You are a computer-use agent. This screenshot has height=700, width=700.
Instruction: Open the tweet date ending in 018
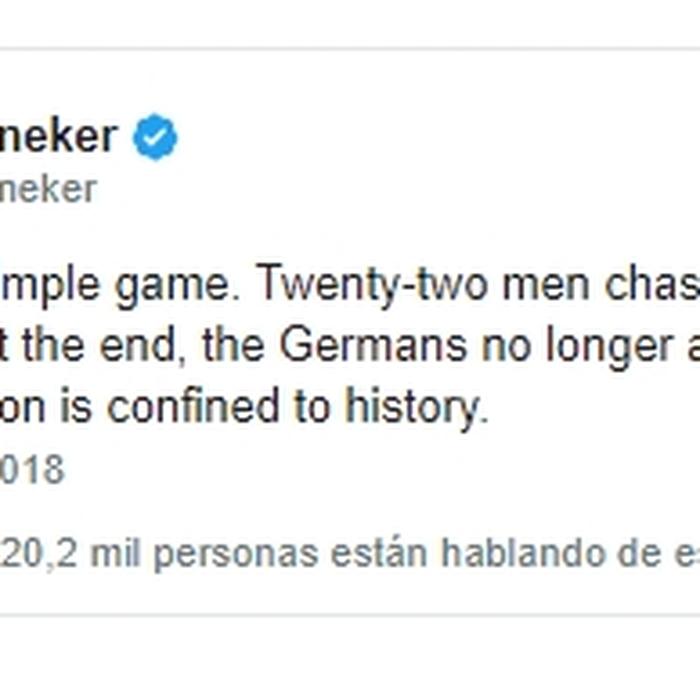click(x=32, y=469)
